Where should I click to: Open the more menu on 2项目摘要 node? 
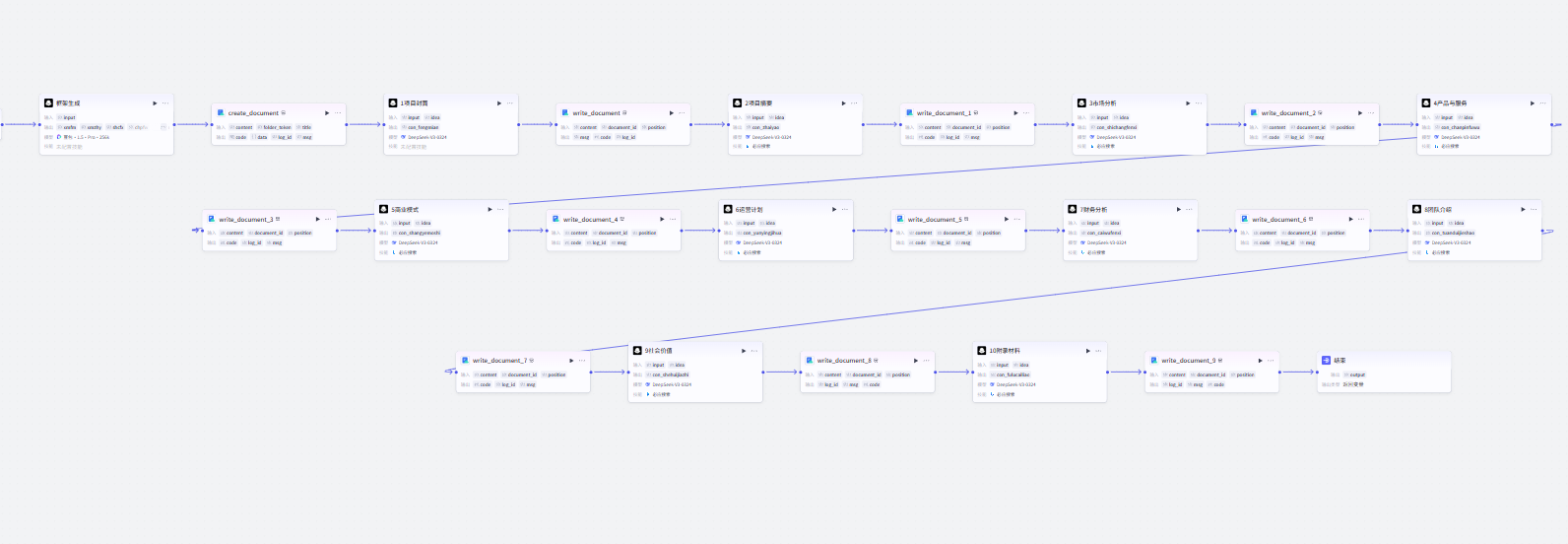pos(854,102)
